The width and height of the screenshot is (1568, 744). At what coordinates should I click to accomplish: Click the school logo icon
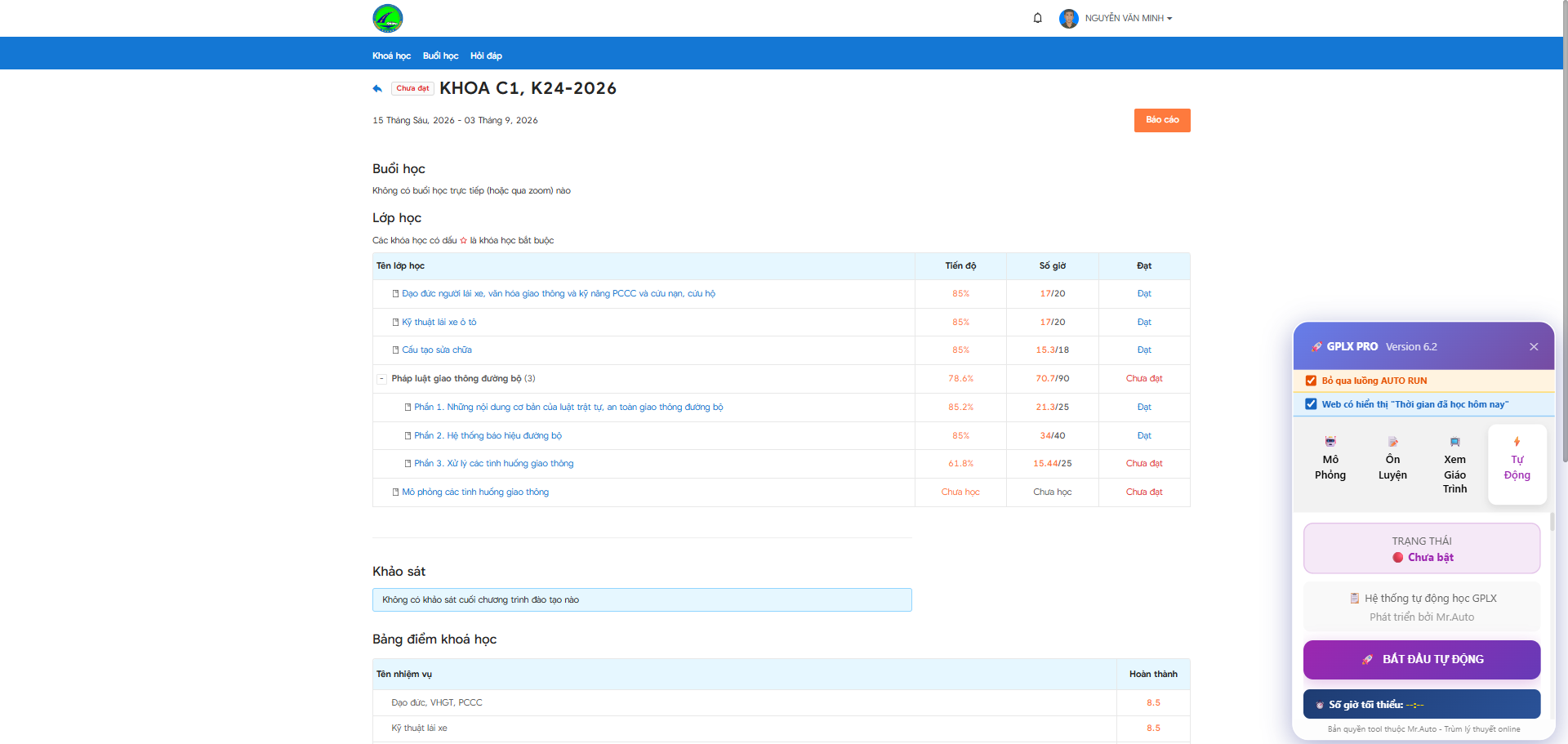[387, 18]
